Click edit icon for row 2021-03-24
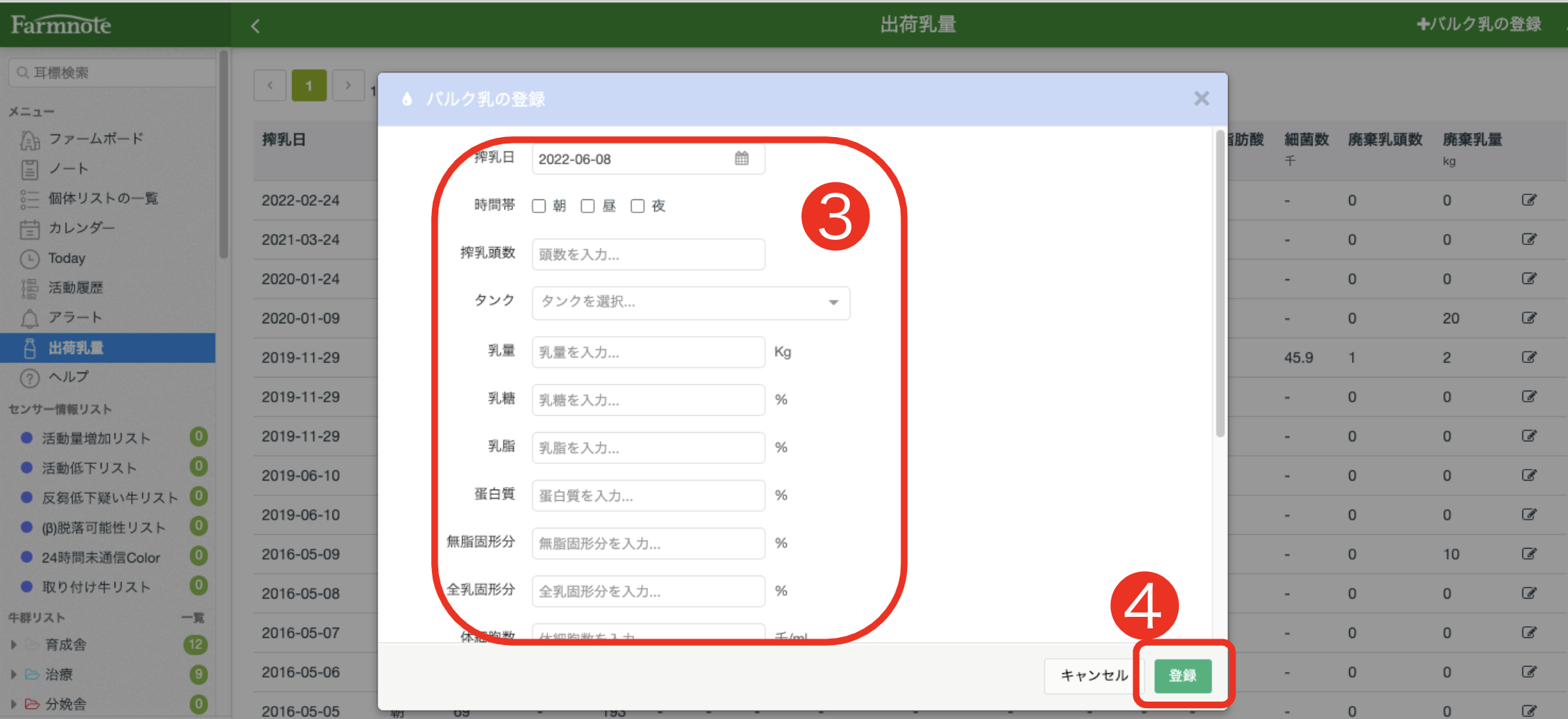The height and width of the screenshot is (719, 1568). click(x=1529, y=239)
